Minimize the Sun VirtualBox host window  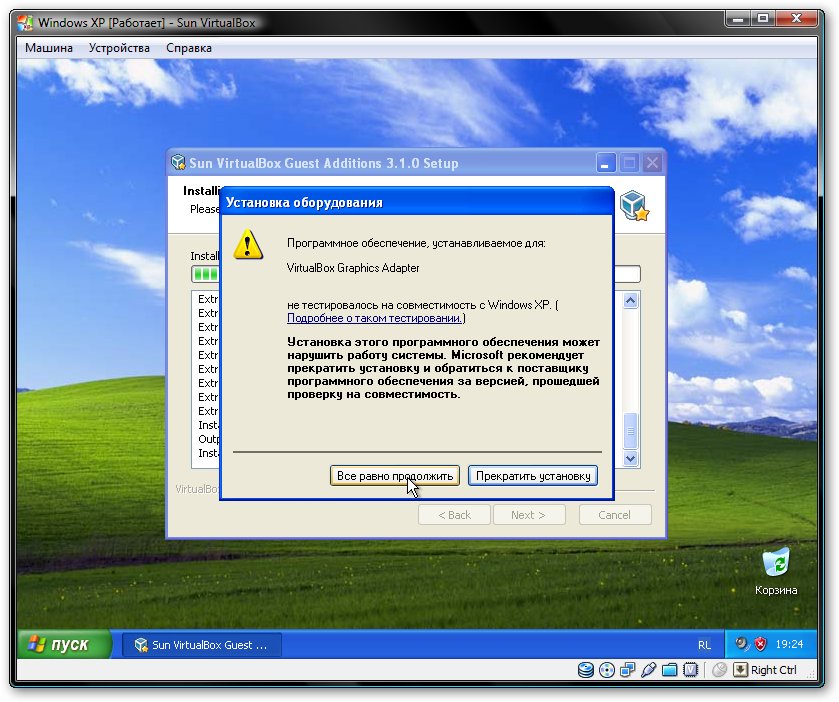coord(738,19)
